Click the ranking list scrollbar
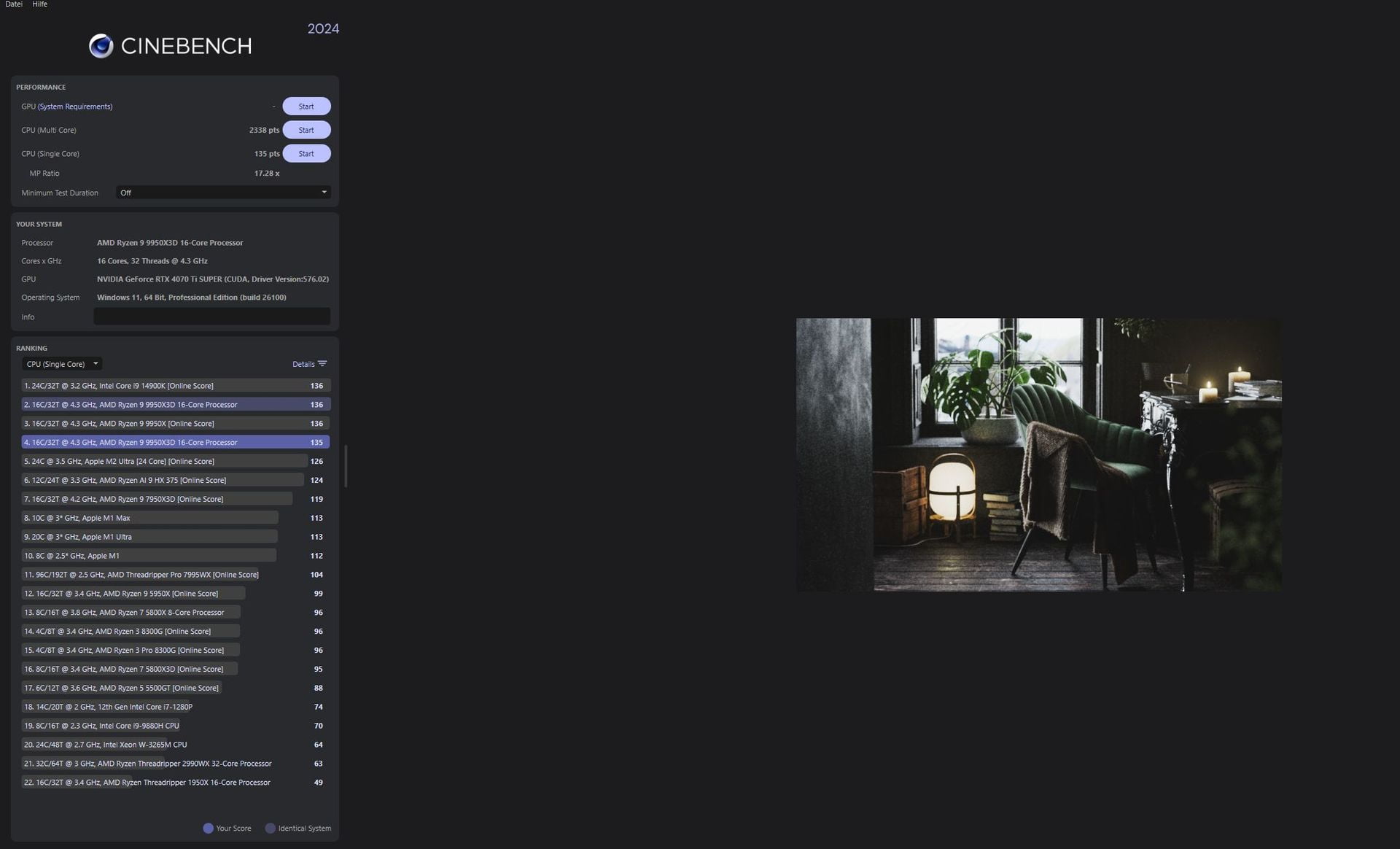The image size is (1400, 849). [346, 465]
